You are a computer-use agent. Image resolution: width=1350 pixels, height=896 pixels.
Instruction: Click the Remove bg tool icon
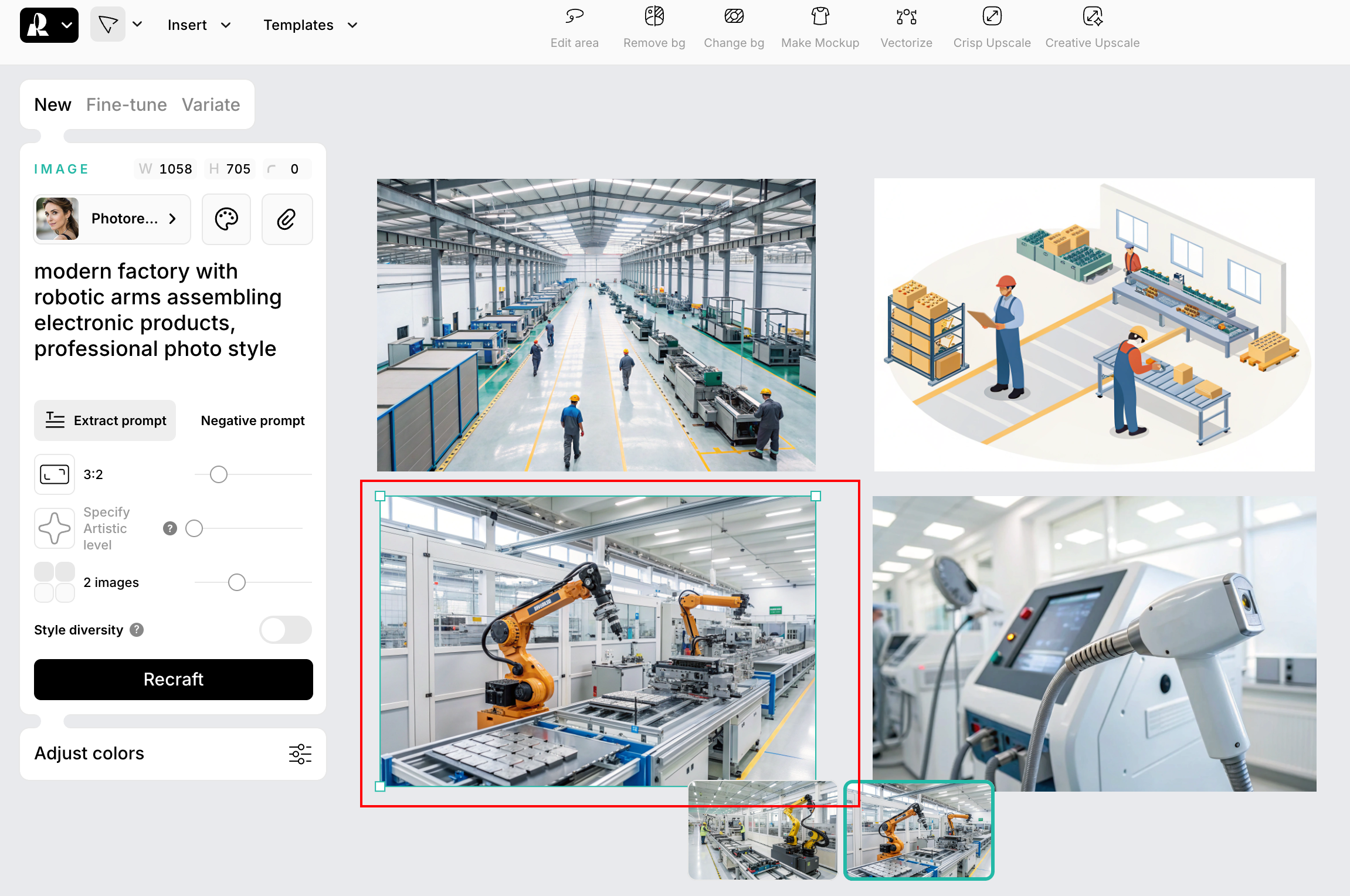pyautogui.click(x=654, y=16)
